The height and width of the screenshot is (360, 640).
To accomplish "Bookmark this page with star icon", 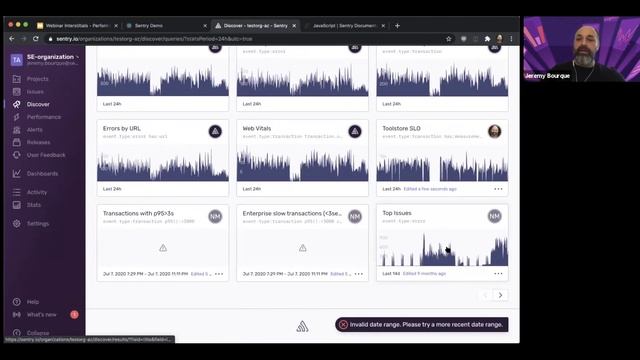I will pos(449,39).
